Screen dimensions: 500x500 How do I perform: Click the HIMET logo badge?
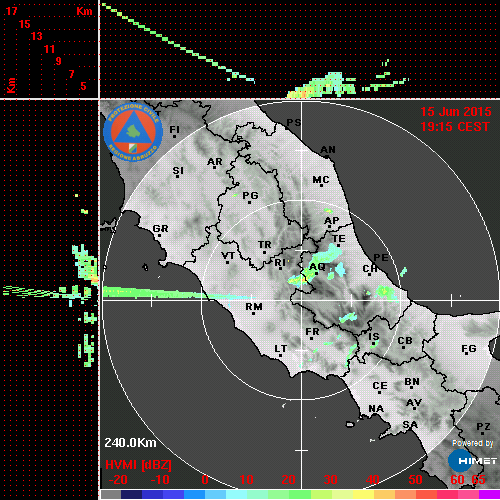(472, 461)
